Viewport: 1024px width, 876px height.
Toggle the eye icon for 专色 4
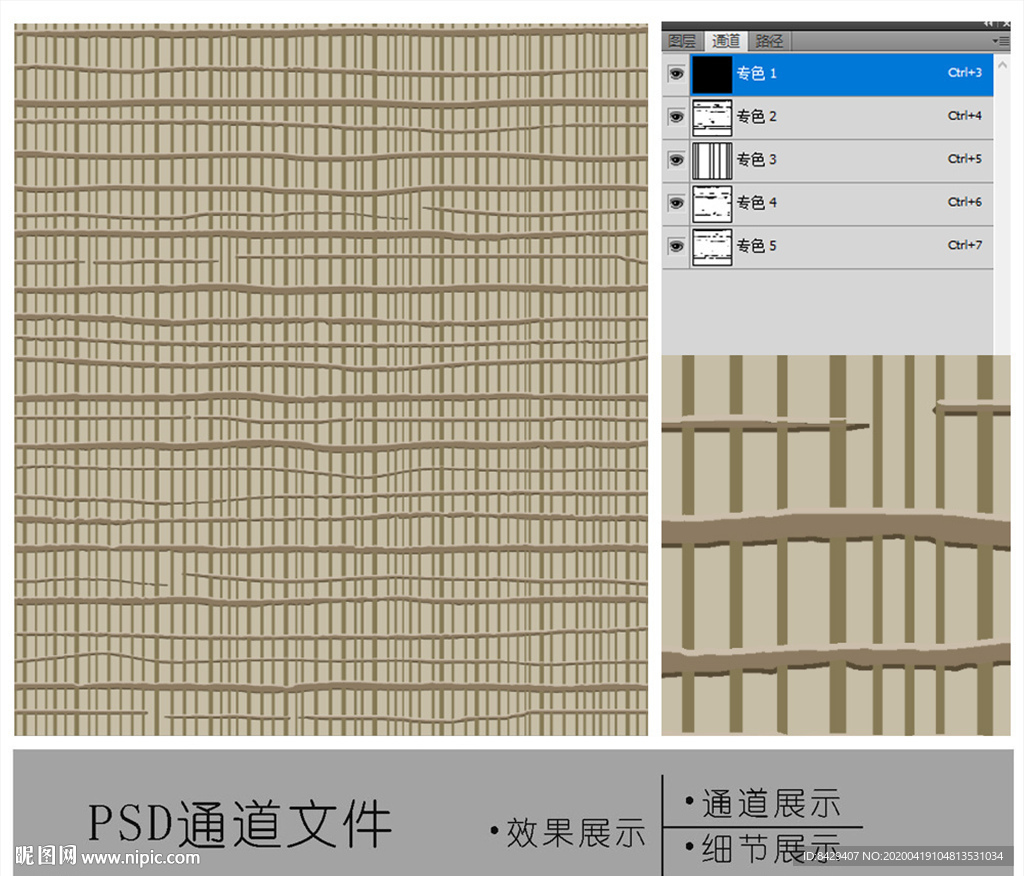676,203
